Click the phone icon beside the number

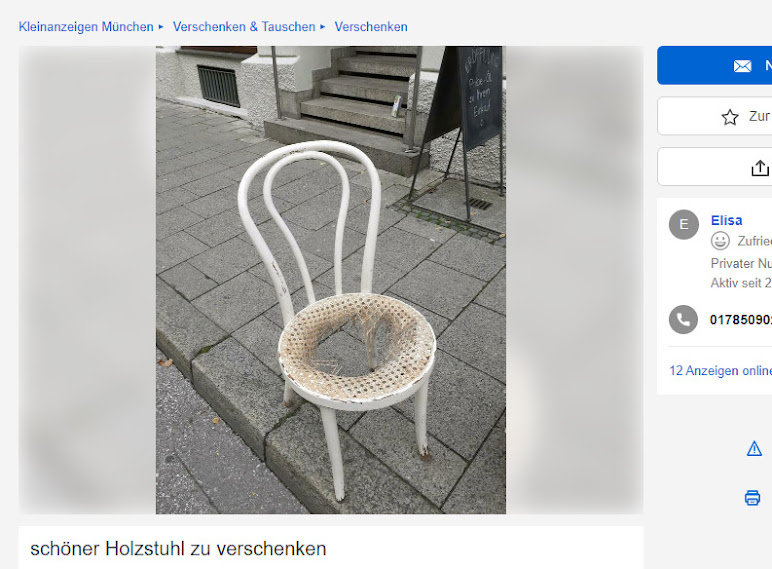683,319
